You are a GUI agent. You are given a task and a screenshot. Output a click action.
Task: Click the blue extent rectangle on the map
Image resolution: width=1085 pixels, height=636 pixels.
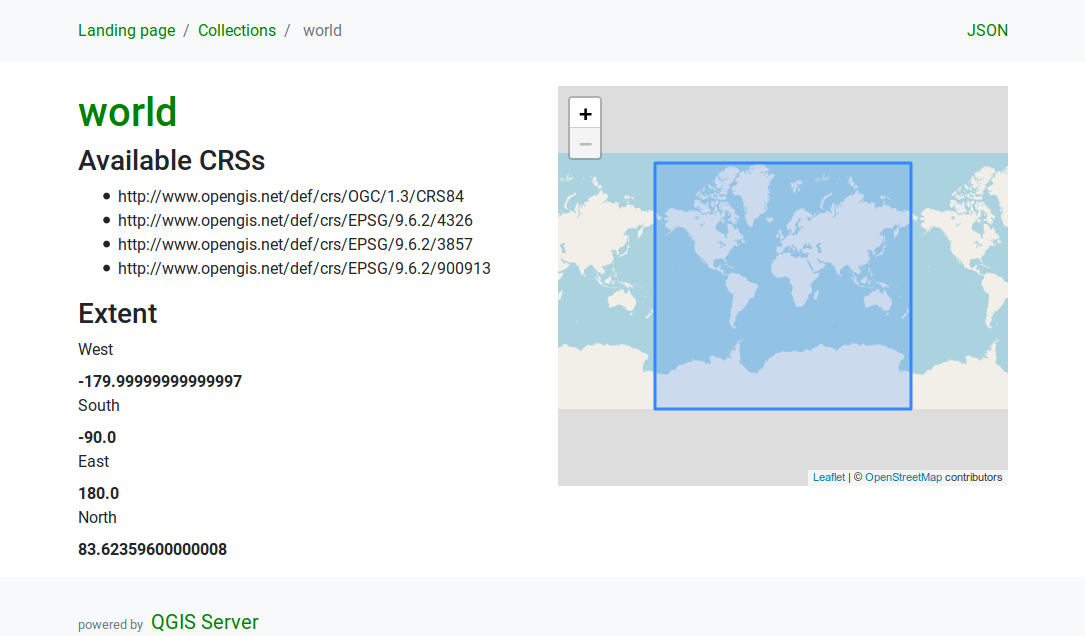783,285
